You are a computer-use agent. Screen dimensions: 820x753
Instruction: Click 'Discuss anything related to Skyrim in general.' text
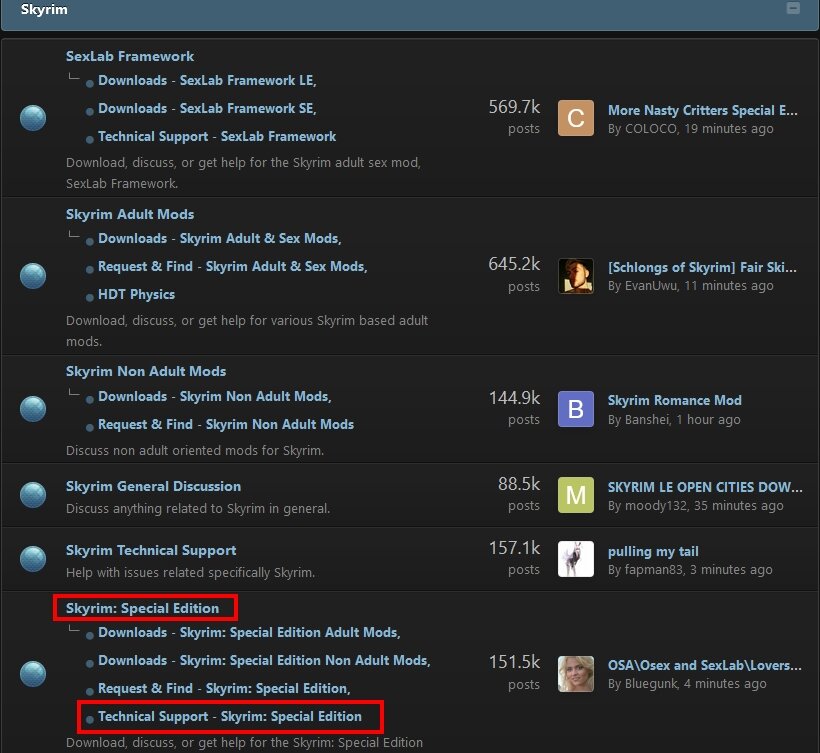coord(198,508)
